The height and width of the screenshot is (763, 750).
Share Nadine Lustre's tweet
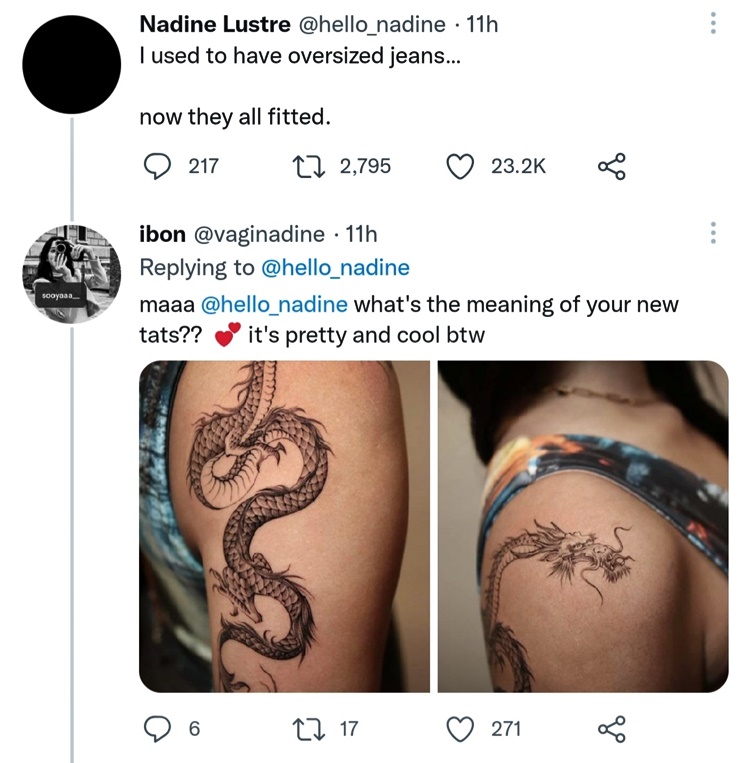pyautogui.click(x=610, y=166)
